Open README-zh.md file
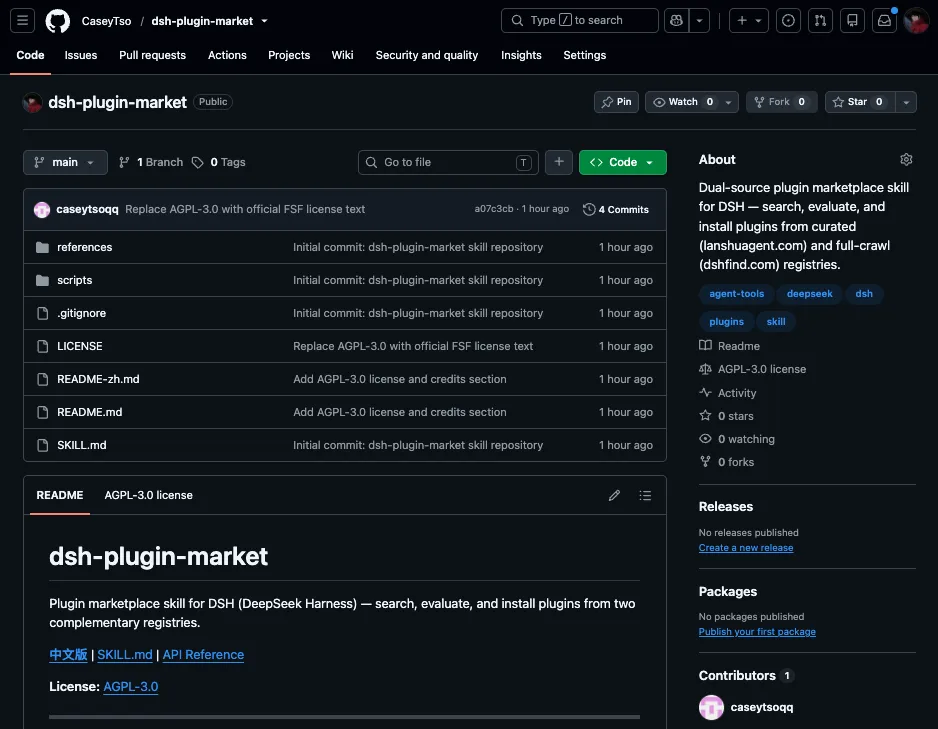 point(98,379)
